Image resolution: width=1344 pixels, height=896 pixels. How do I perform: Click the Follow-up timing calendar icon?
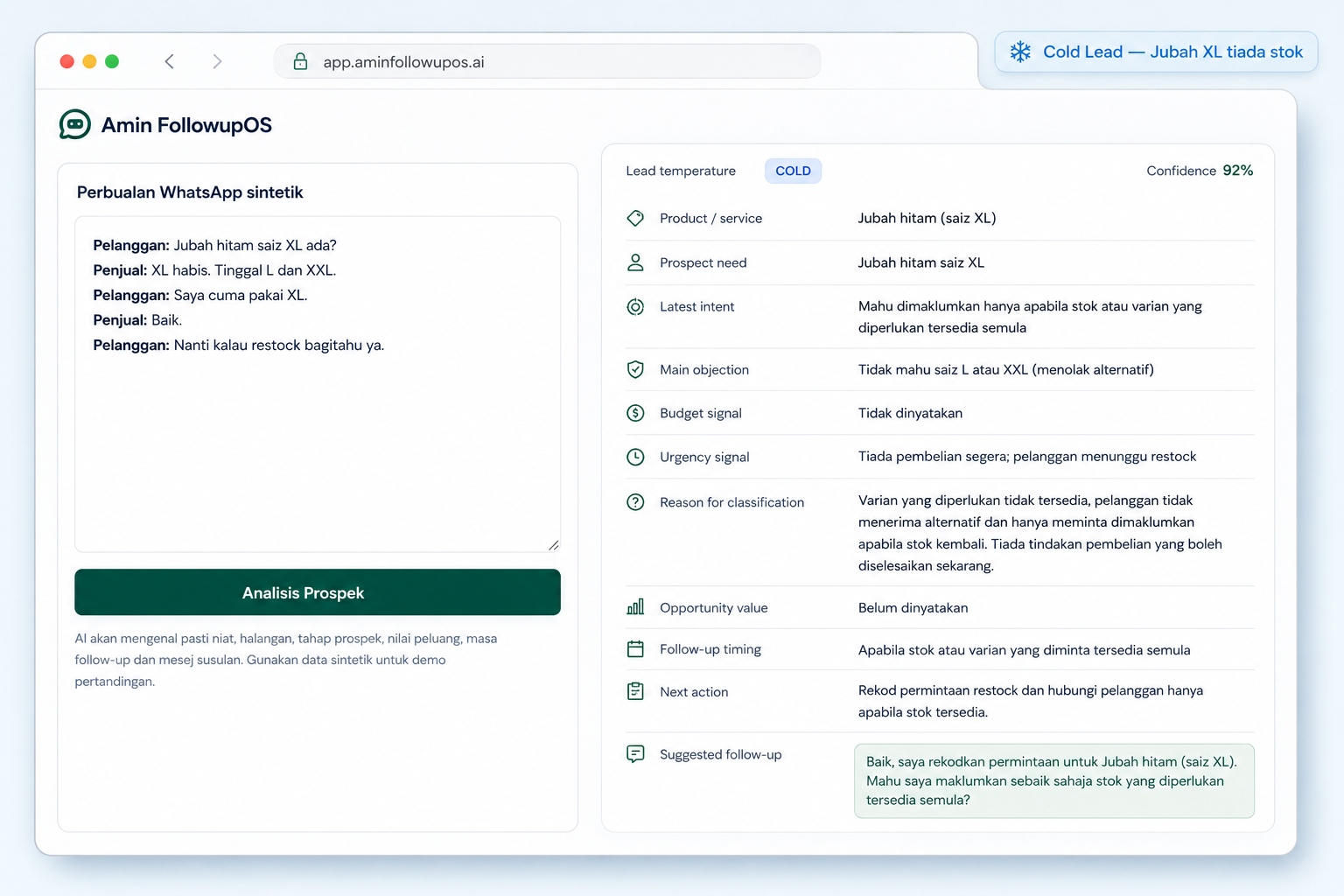(x=635, y=649)
